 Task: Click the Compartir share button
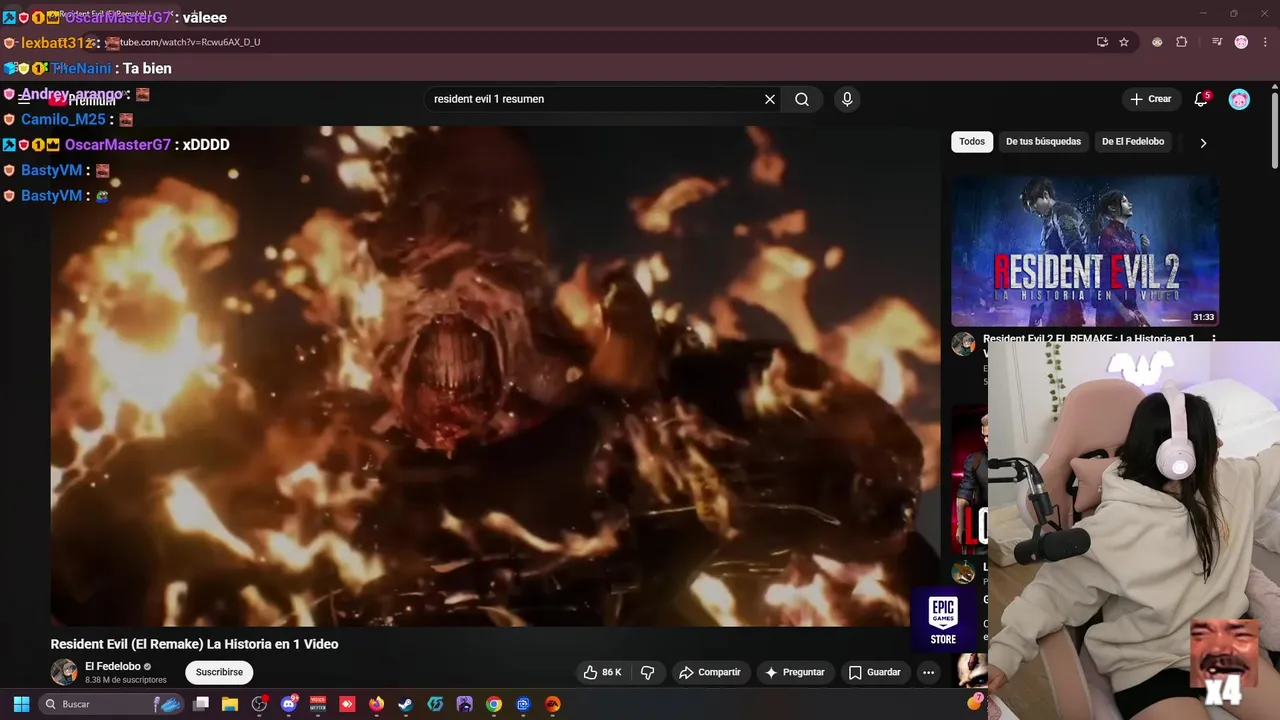pyautogui.click(x=710, y=672)
